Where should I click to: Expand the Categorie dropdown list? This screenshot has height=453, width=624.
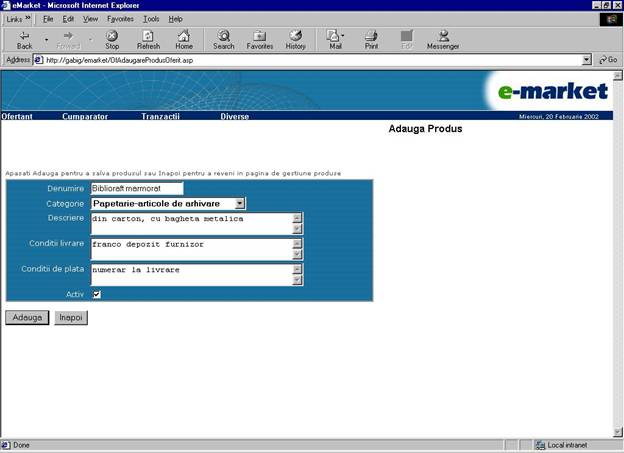(x=240, y=204)
